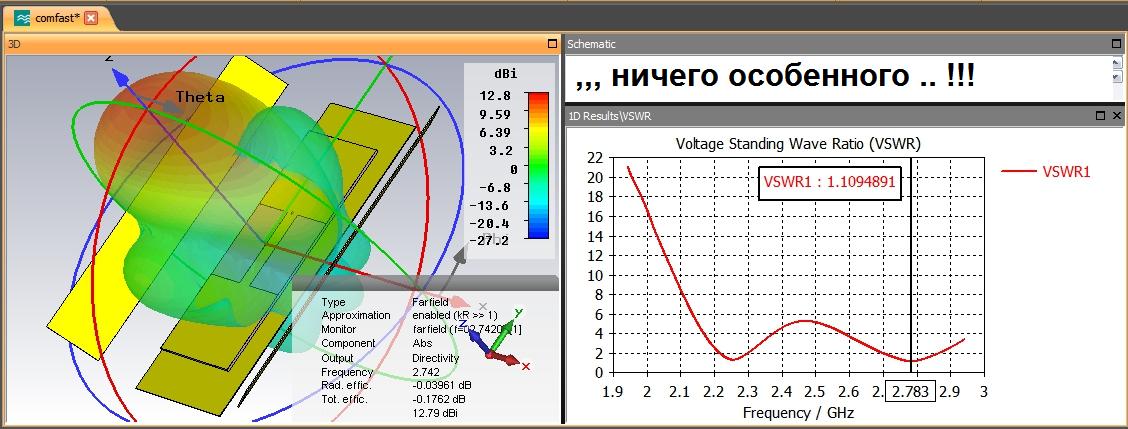Close the 1D Results VSWR panel

click(1116, 115)
